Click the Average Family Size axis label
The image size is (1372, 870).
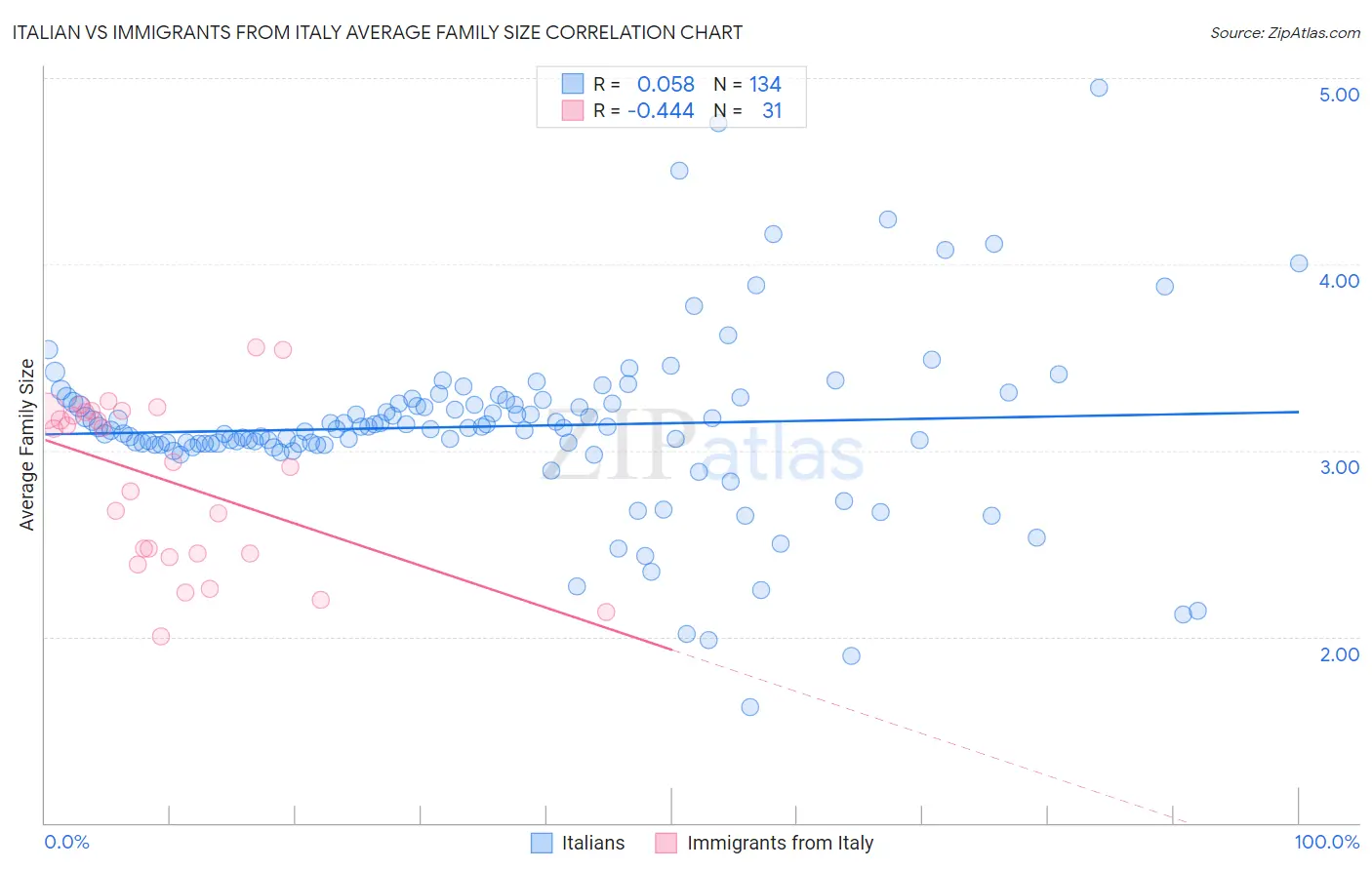coord(27,445)
